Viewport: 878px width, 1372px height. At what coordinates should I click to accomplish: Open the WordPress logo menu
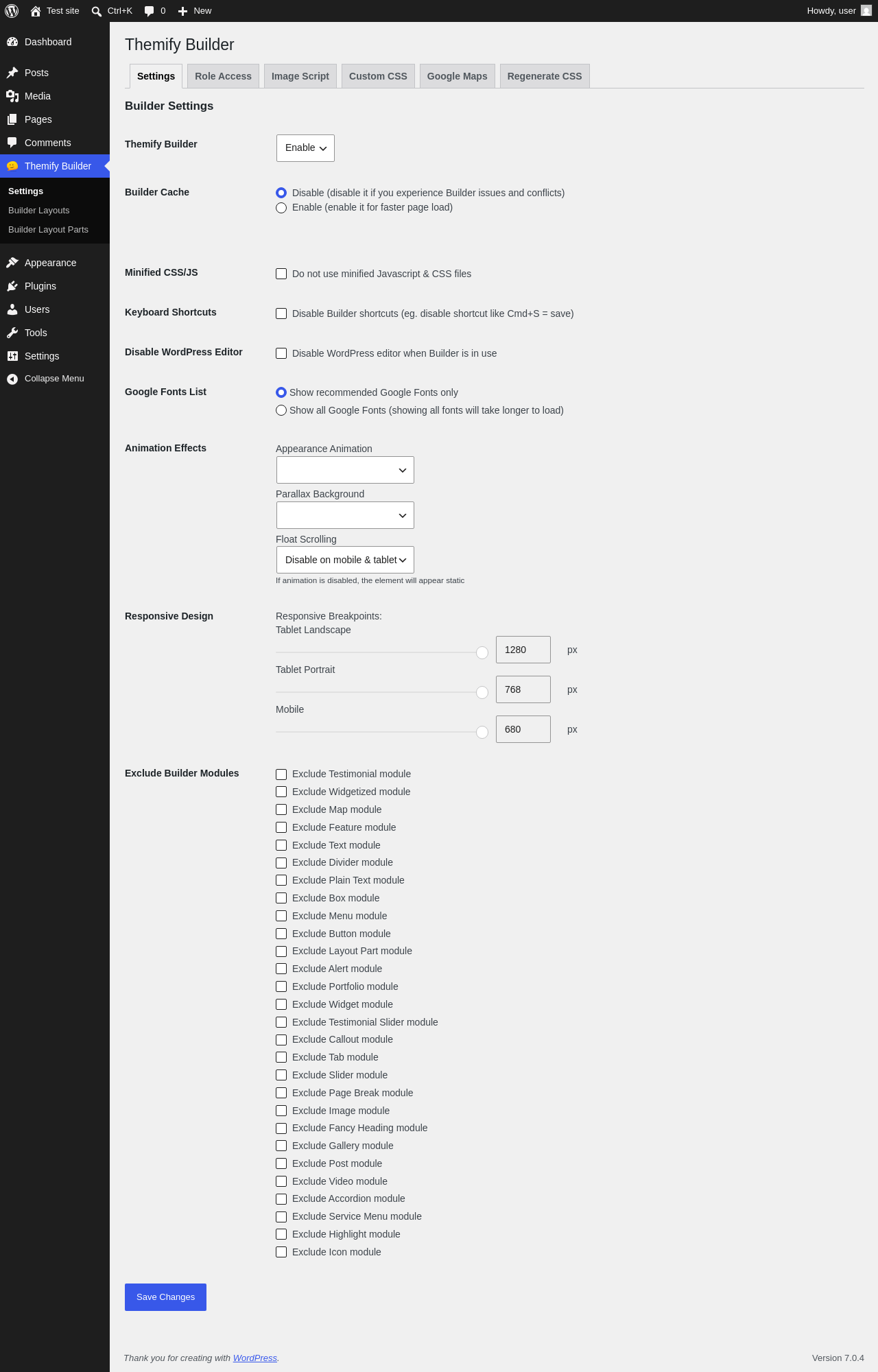(12, 11)
